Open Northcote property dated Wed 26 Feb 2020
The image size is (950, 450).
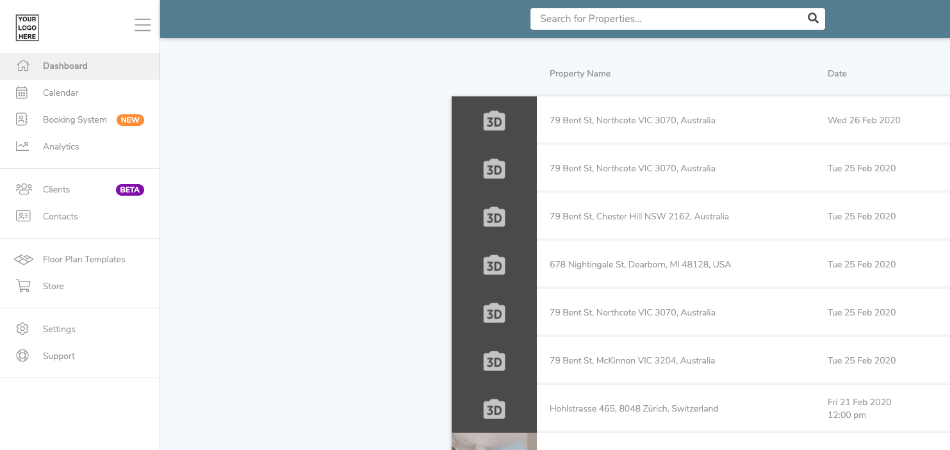pyautogui.click(x=632, y=121)
